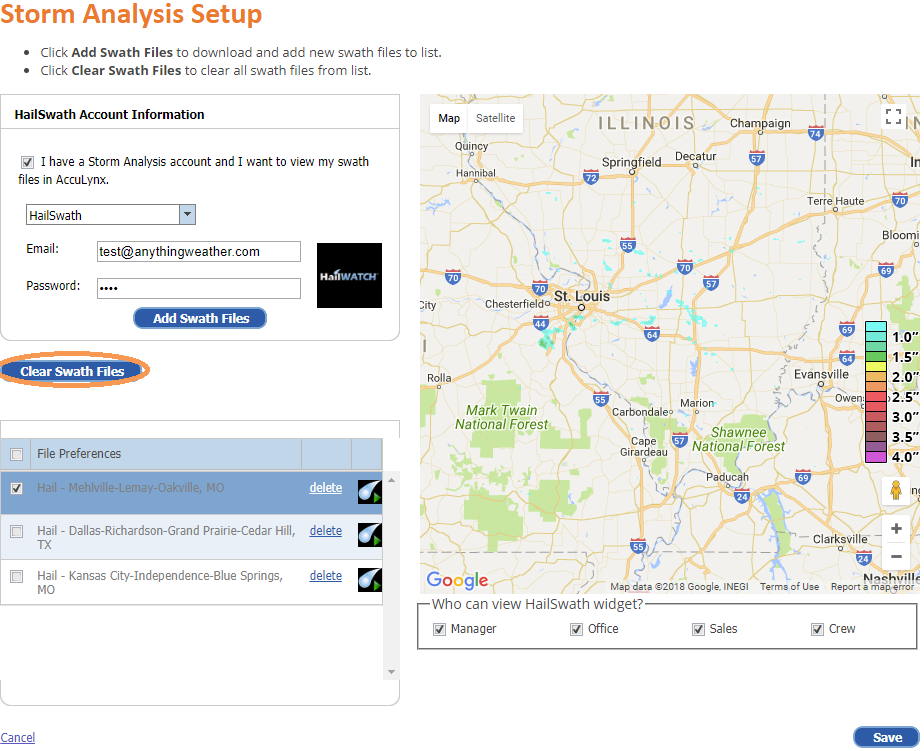
Task: Click the Terre Haute label on map
Action: (x=836, y=201)
